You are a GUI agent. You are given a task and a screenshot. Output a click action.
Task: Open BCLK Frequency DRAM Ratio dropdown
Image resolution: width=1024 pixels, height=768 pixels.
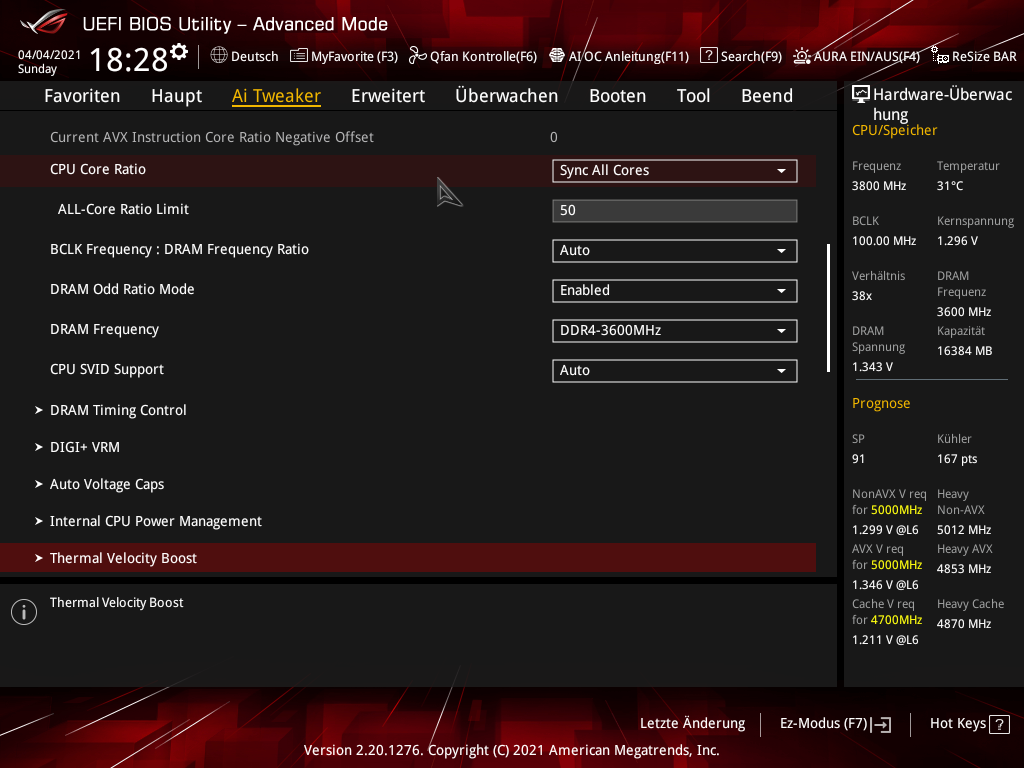(x=675, y=251)
